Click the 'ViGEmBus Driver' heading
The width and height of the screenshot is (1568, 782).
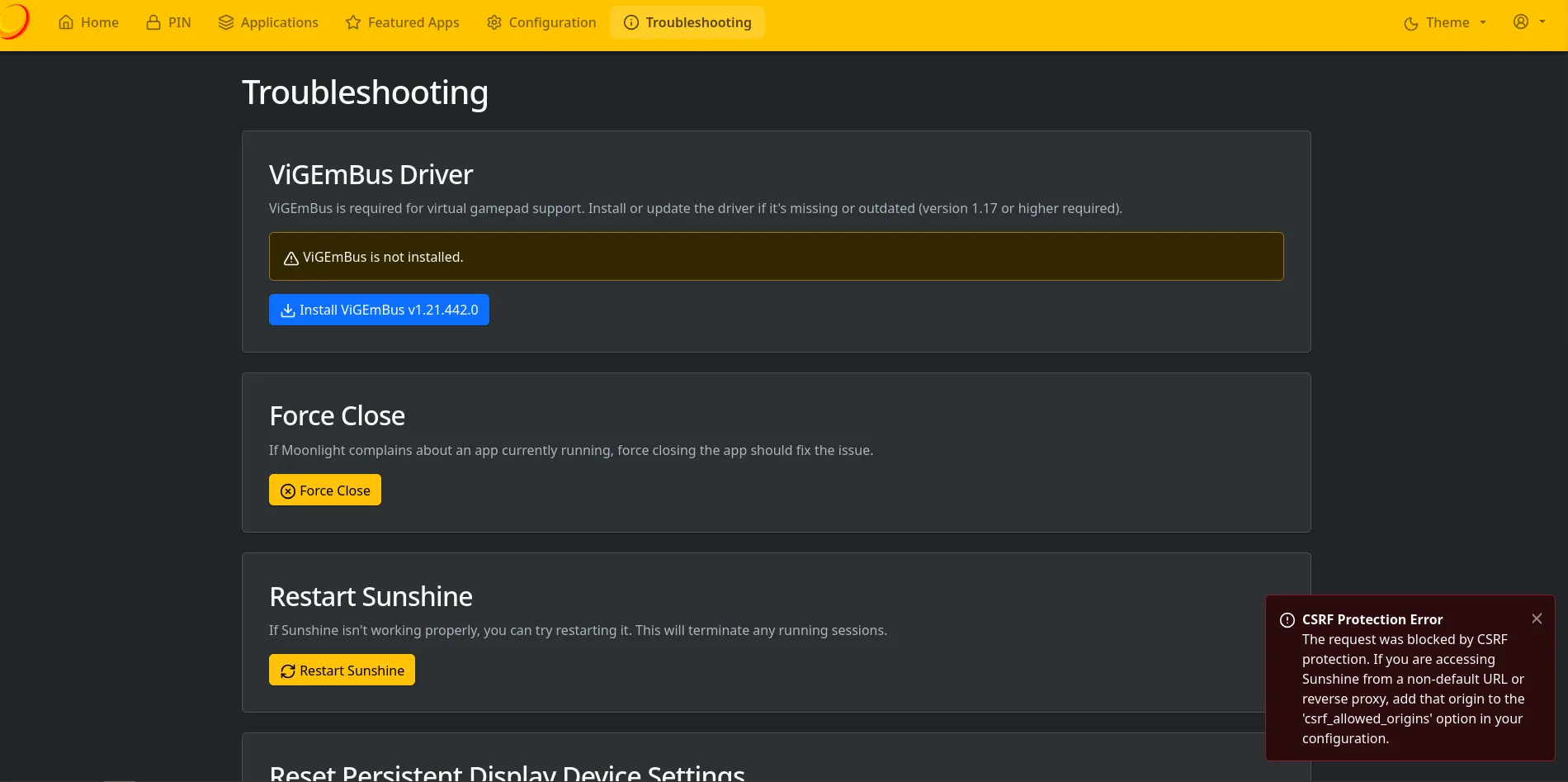tap(371, 175)
